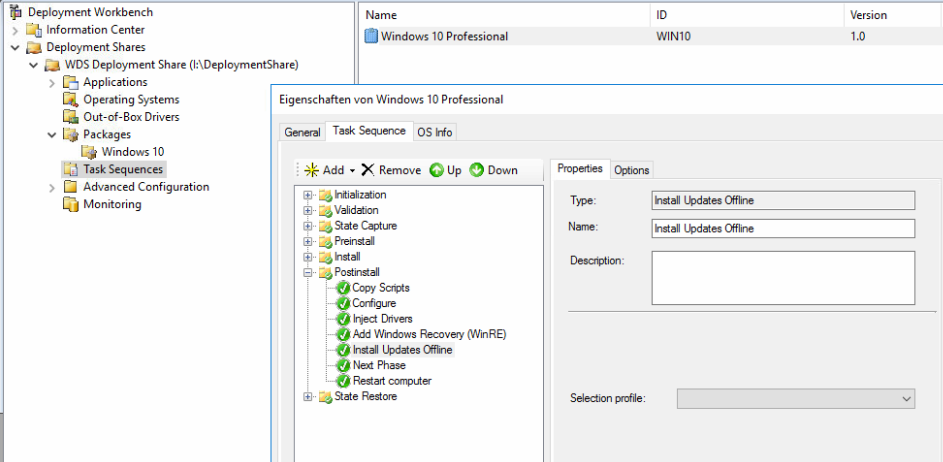Click the Operating Systems node icon
Image resolution: width=943 pixels, height=462 pixels.
click(71, 99)
